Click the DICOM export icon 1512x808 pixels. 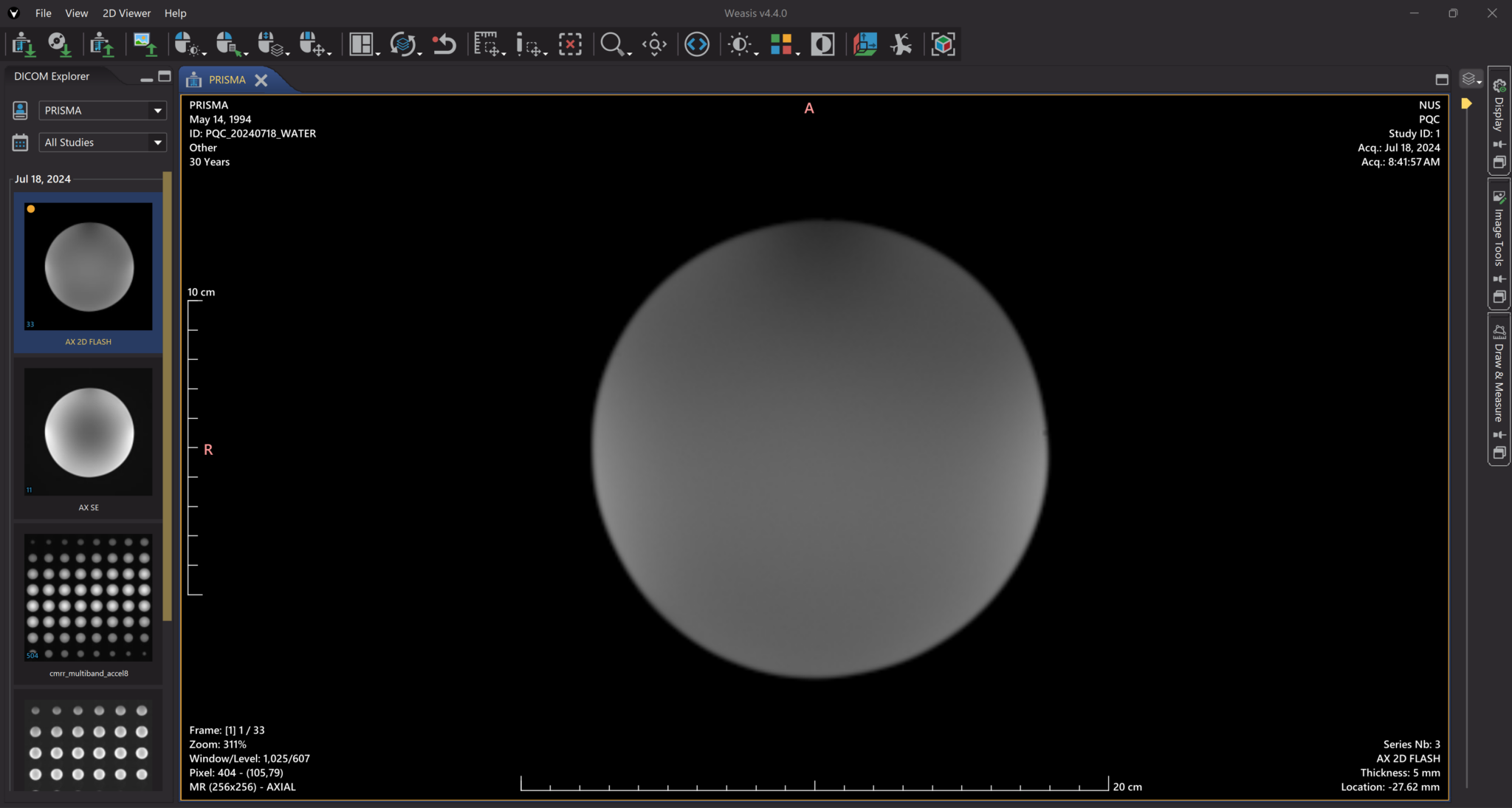[x=101, y=44]
